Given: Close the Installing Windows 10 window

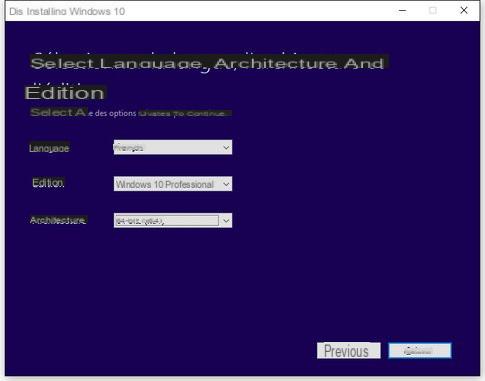Looking at the screenshot, I should [464, 10].
